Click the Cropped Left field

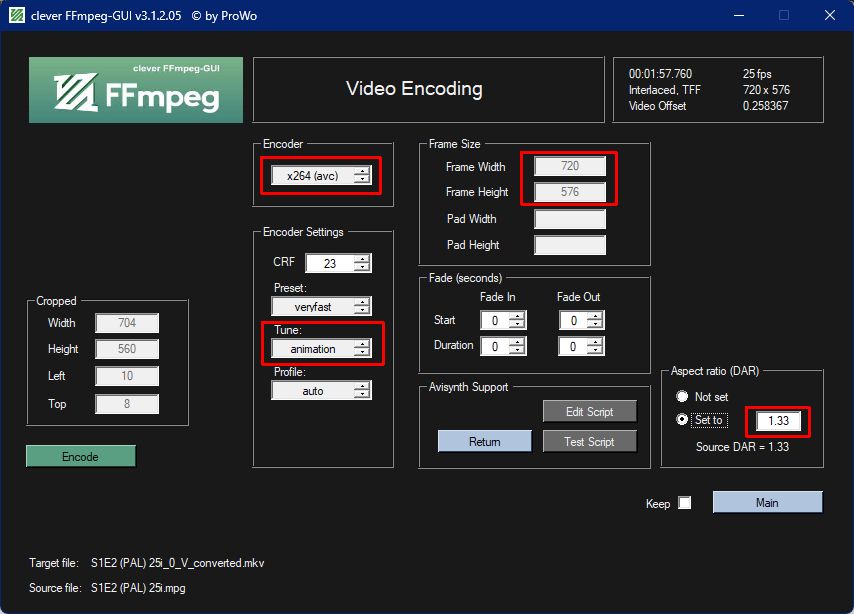[x=127, y=376]
